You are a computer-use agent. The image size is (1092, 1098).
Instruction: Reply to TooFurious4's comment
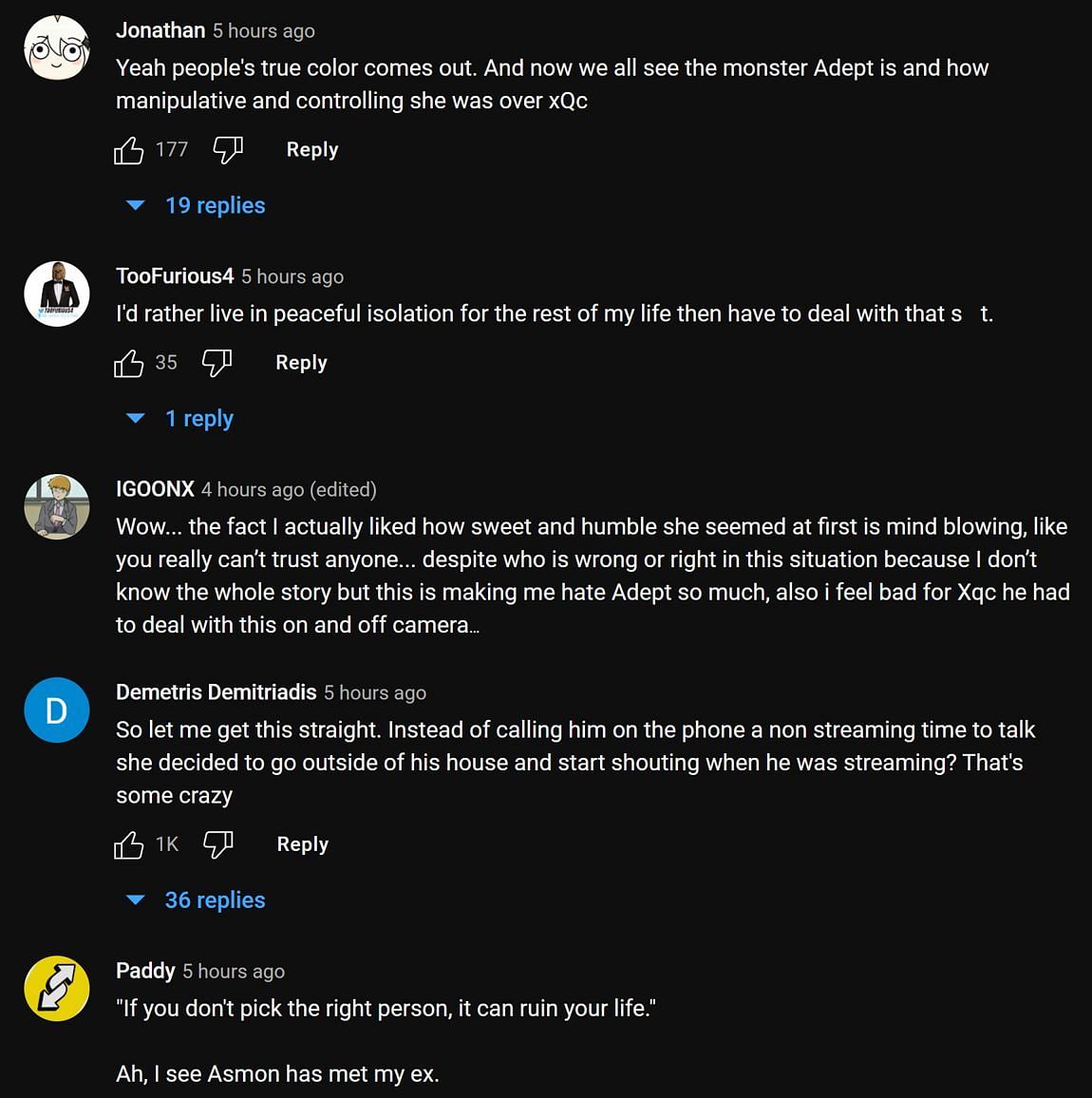pyautogui.click(x=301, y=363)
